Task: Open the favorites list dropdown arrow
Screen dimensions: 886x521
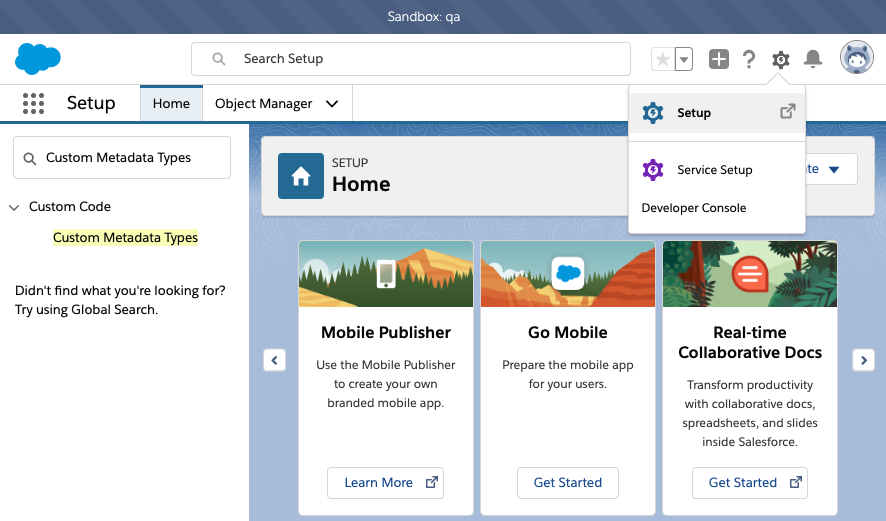Action: (684, 59)
